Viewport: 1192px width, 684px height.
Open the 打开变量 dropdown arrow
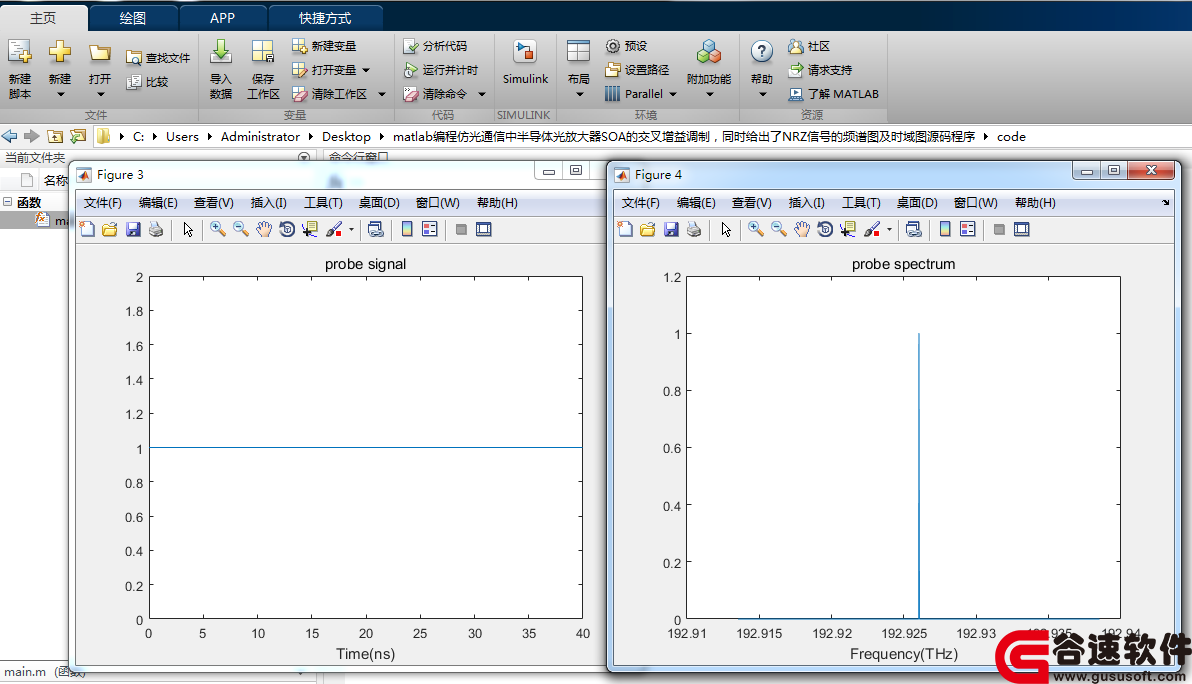[366, 70]
